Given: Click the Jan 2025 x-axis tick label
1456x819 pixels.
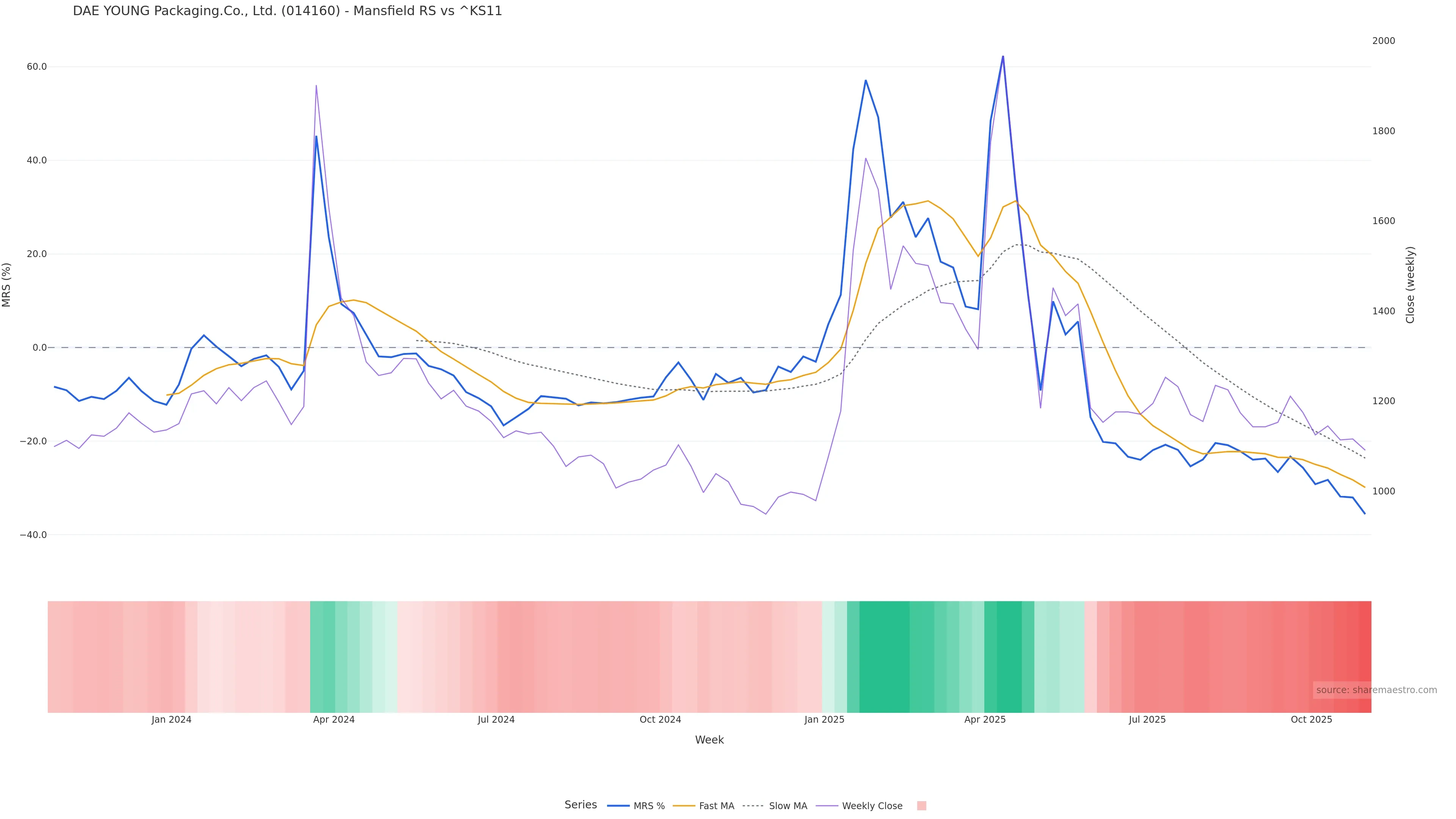Looking at the screenshot, I should point(824,720).
